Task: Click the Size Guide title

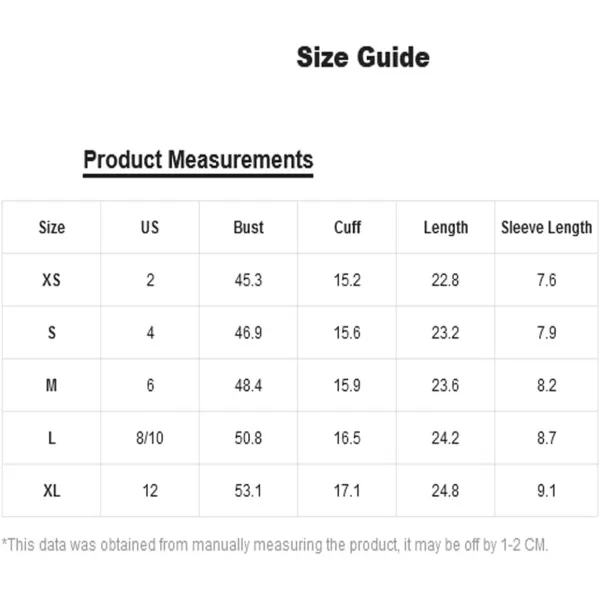Action: [x=363, y=57]
